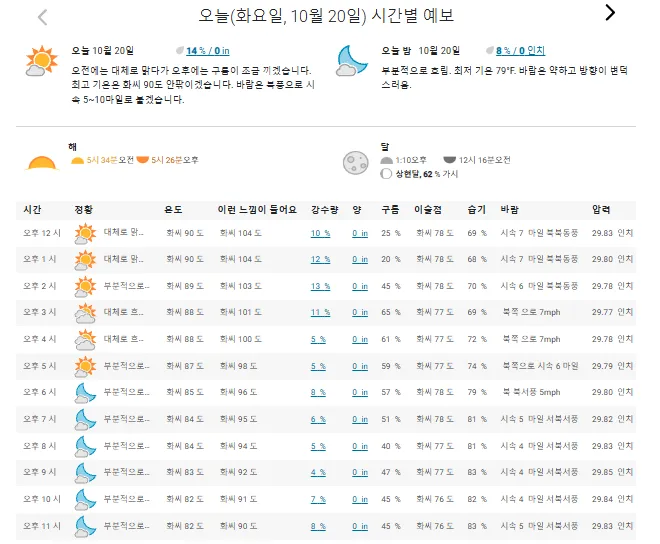Click the 65 % cloud cover value
Image resolution: width=660 pixels, height=544 pixels.
pyautogui.click(x=391, y=312)
